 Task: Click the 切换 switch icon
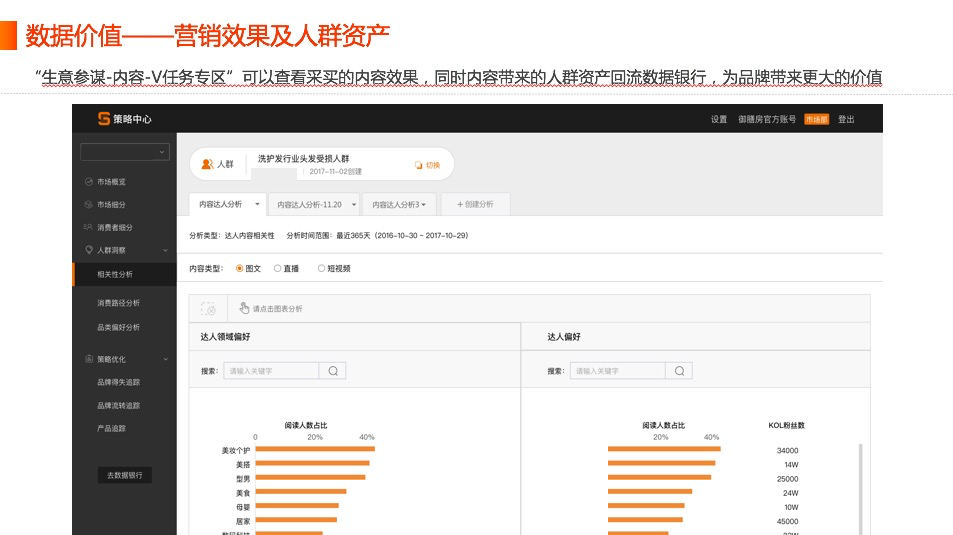click(x=418, y=165)
